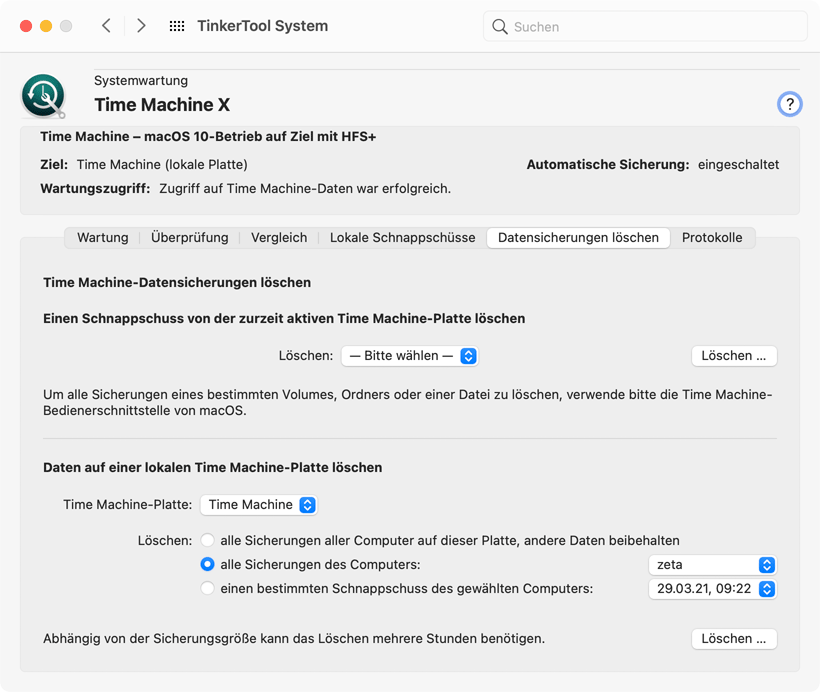The width and height of the screenshot is (820, 692).
Task: Go forward with the right chevron arrow
Action: click(x=141, y=26)
